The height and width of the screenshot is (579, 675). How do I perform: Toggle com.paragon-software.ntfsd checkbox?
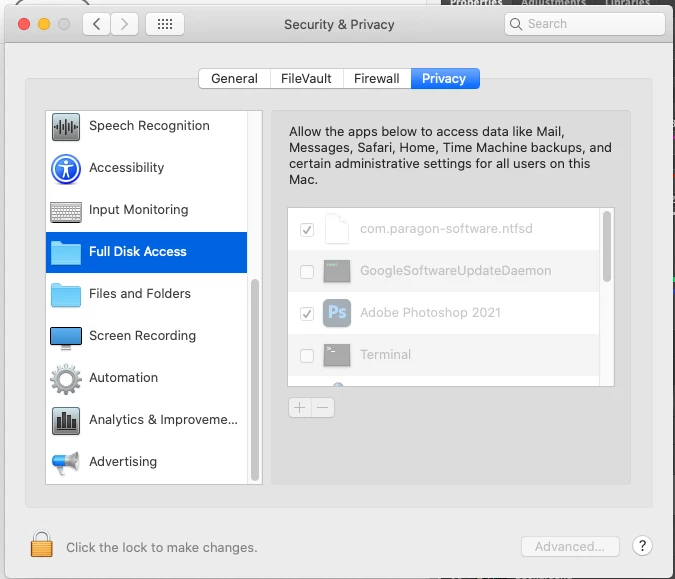(x=307, y=229)
